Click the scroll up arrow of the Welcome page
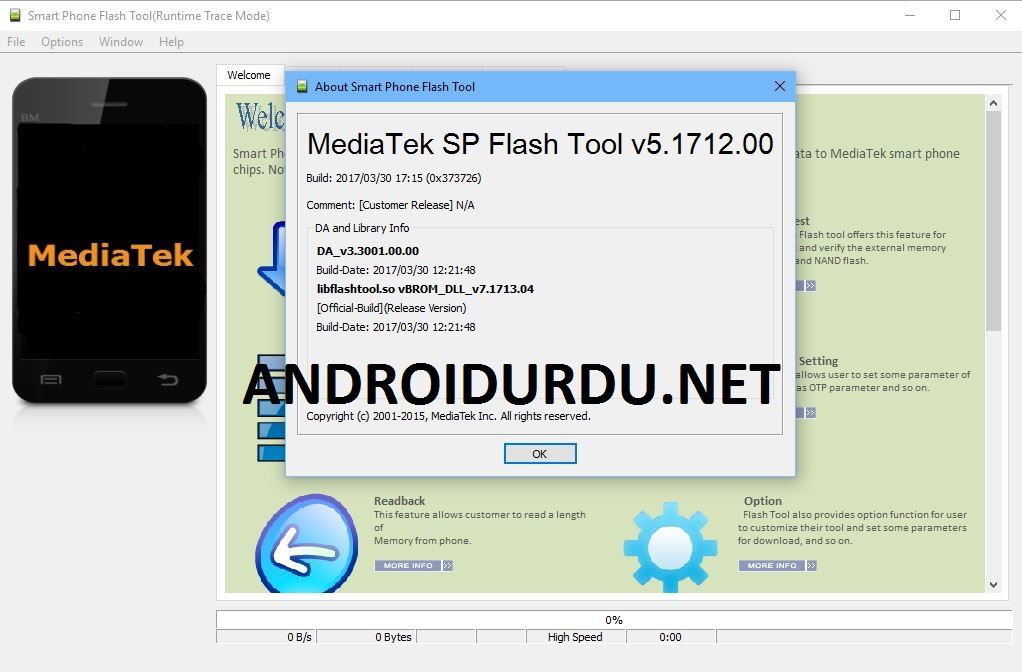The image size is (1022, 672). pyautogui.click(x=993, y=103)
